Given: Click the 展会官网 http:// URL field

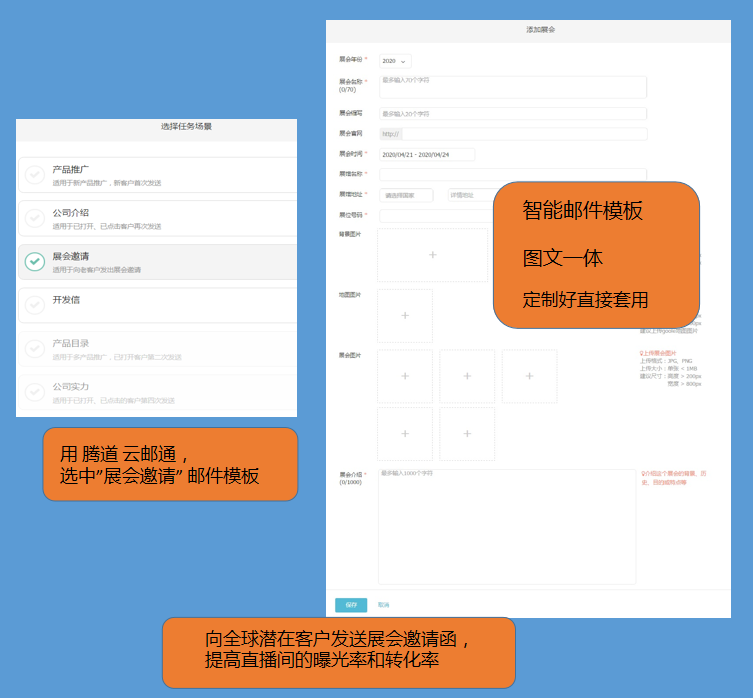Looking at the screenshot, I should [x=512, y=134].
